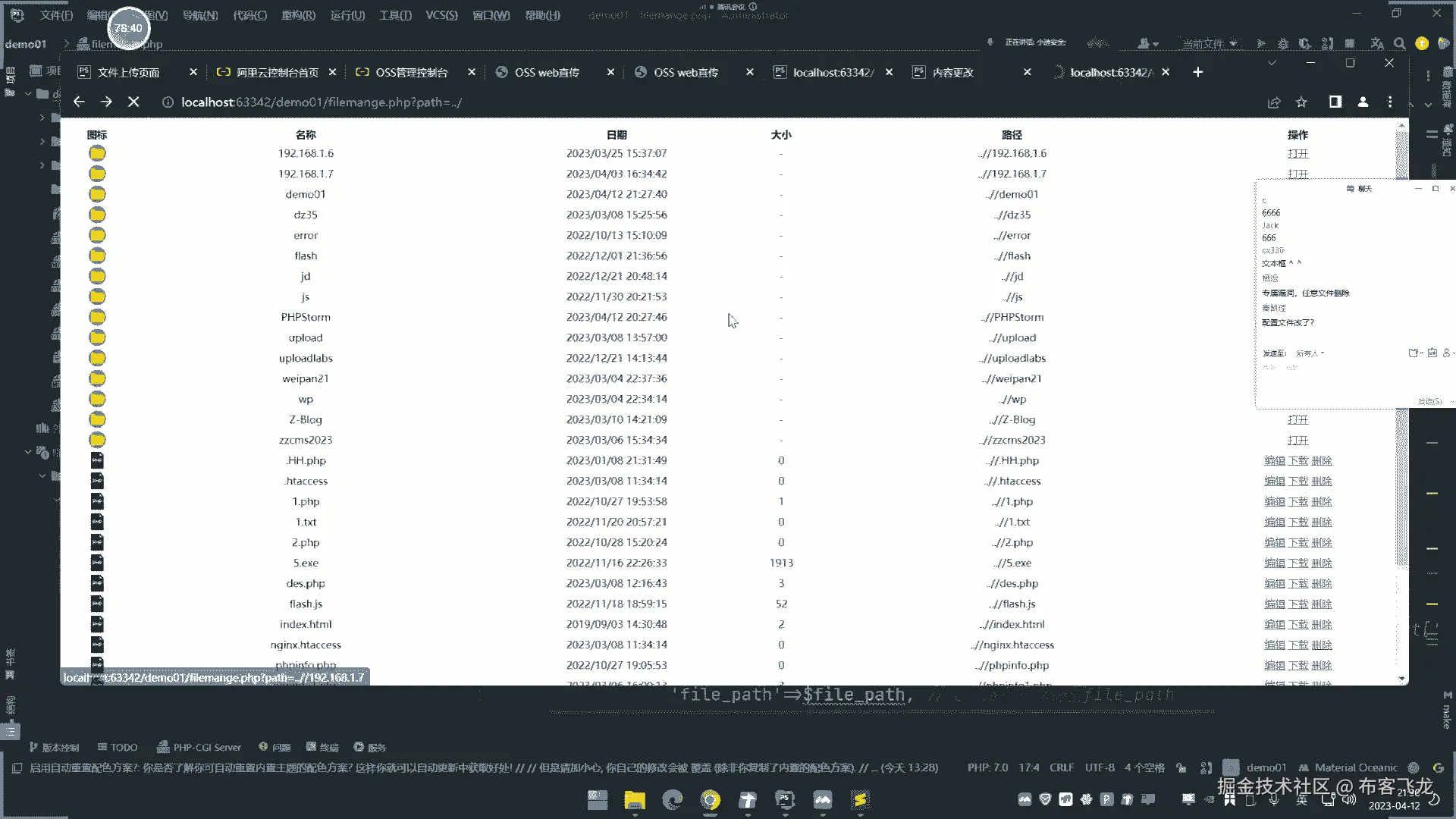
Task: Click the browser back arrow button
Action: click(79, 102)
